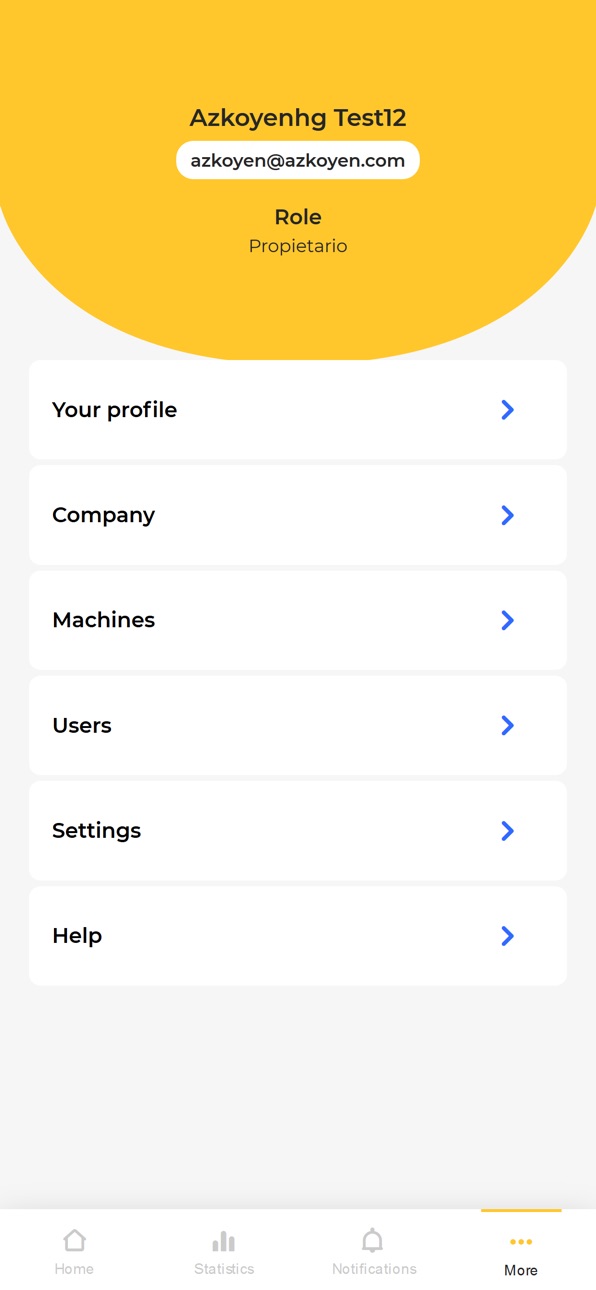Click the chevron arrow beside Your profile
Screen dimensions: 596x1290
[507, 410]
